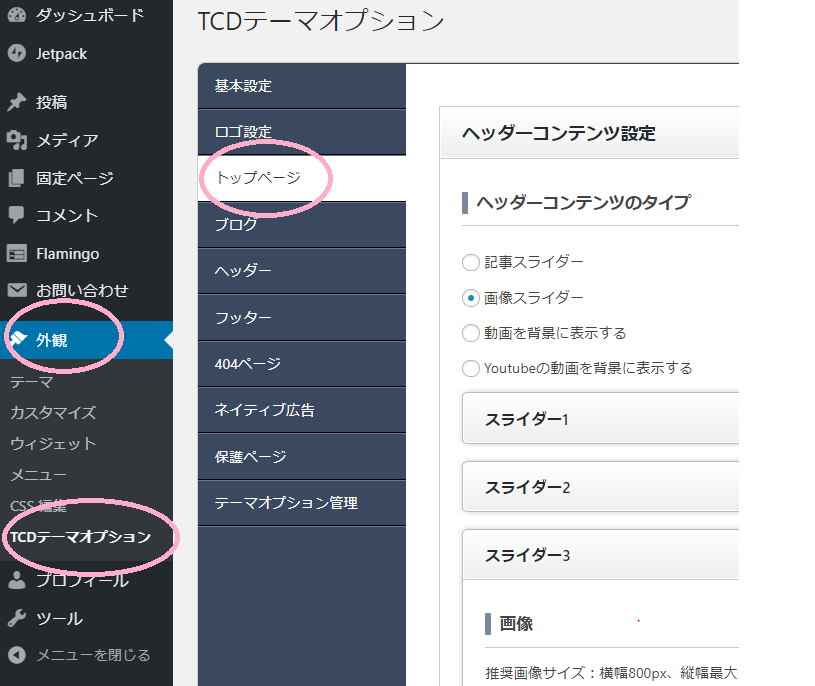
Task: Click the user icon beside プロフィール
Action: click(17, 580)
